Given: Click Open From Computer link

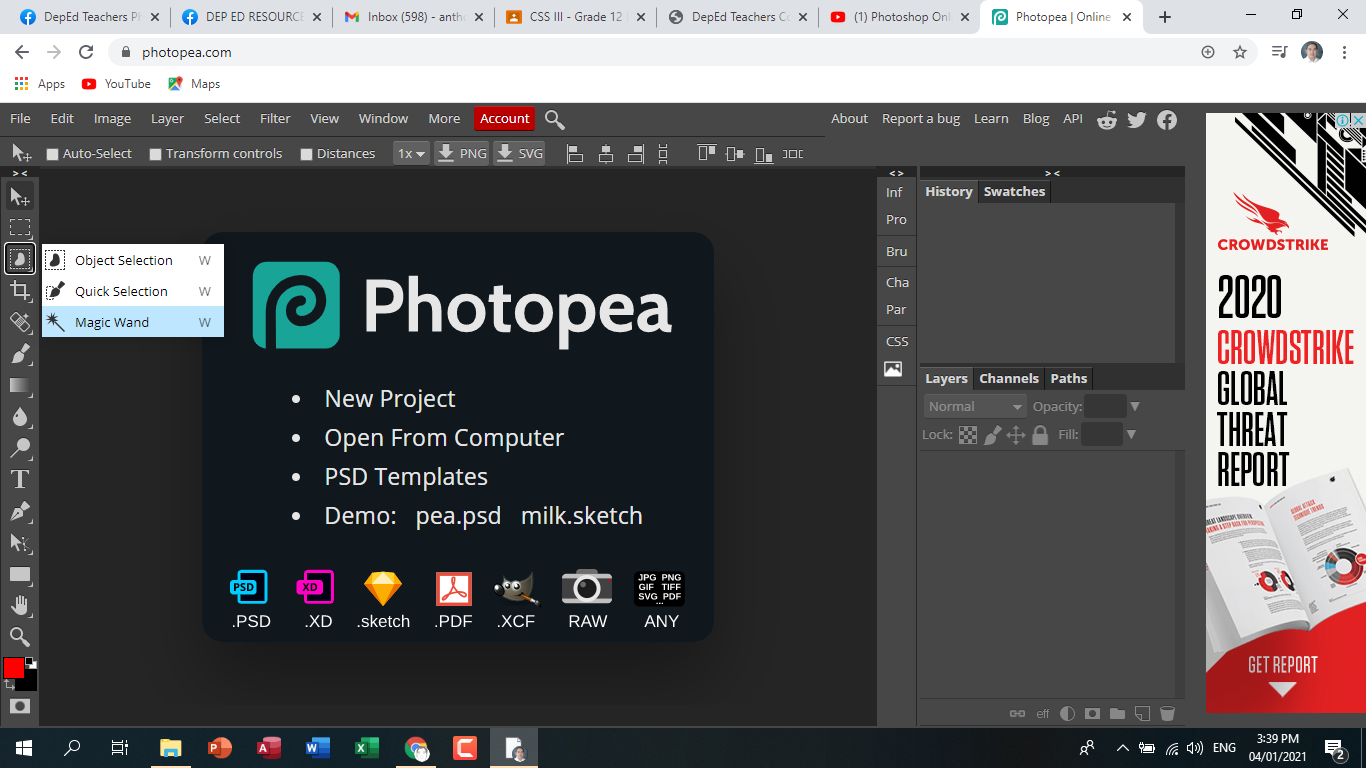Looking at the screenshot, I should click(x=444, y=437).
